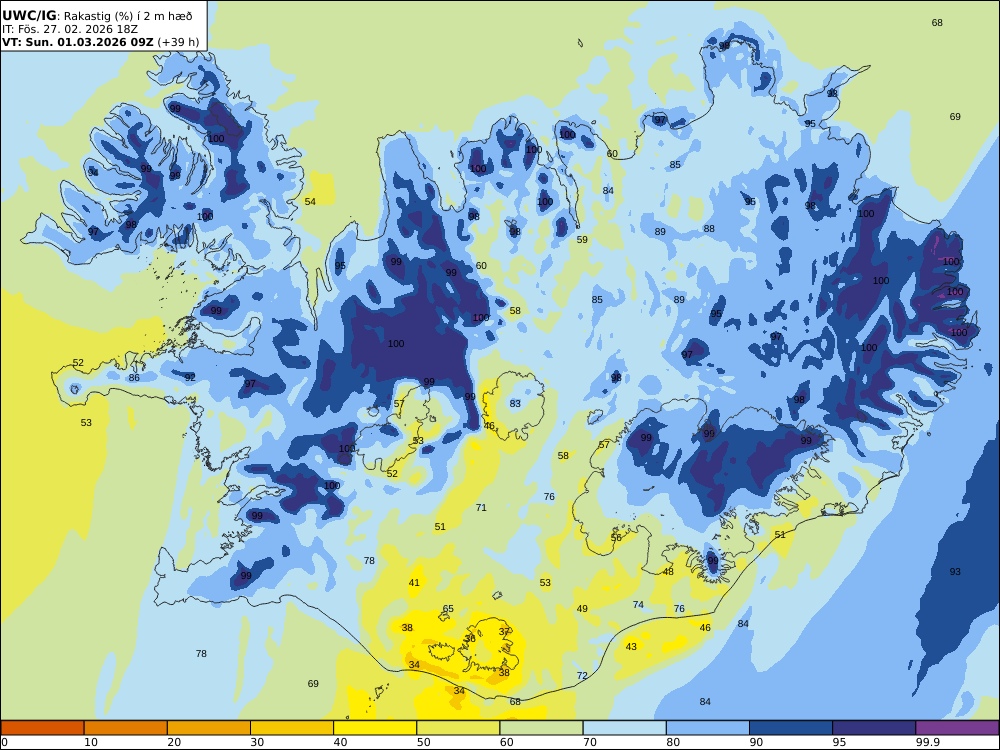Click the legend tick label '40'
Screen dimensions: 1000x750
tap(341, 742)
